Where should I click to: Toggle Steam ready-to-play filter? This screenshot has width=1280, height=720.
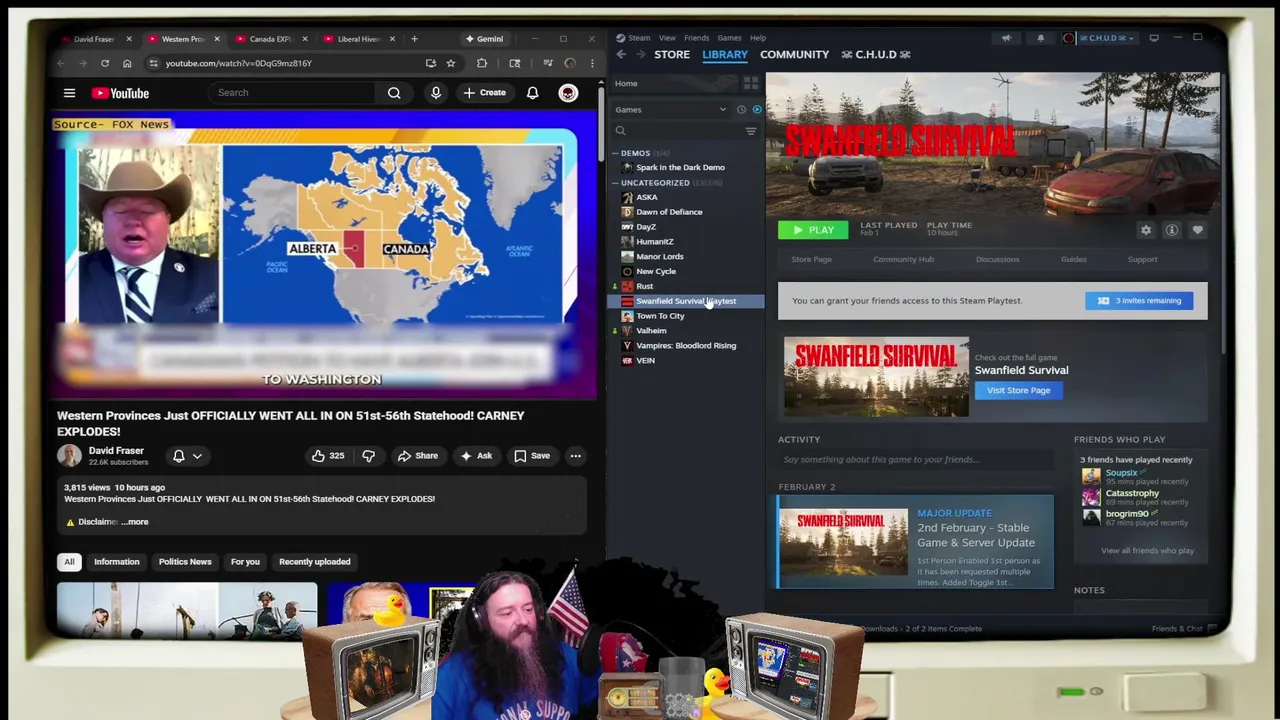(x=756, y=110)
